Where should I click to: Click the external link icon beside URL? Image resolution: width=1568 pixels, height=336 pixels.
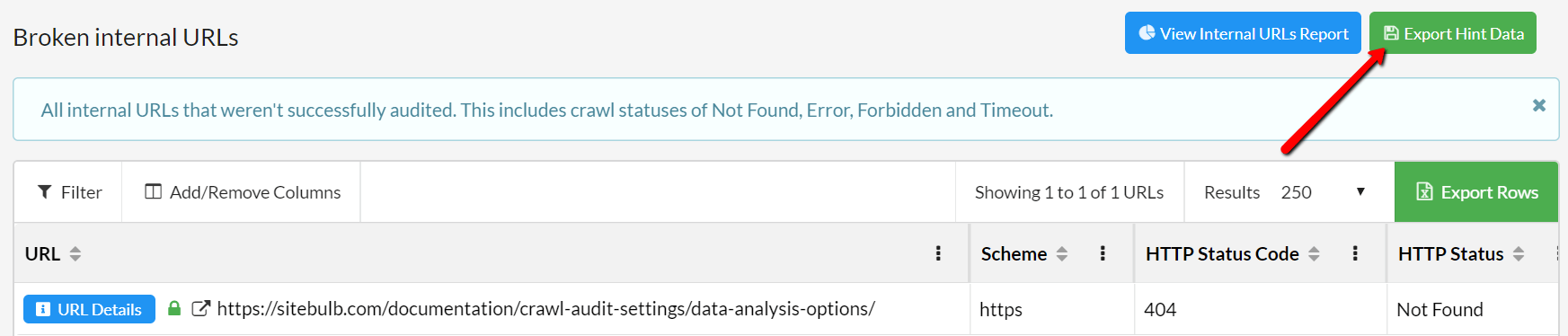pos(201,308)
